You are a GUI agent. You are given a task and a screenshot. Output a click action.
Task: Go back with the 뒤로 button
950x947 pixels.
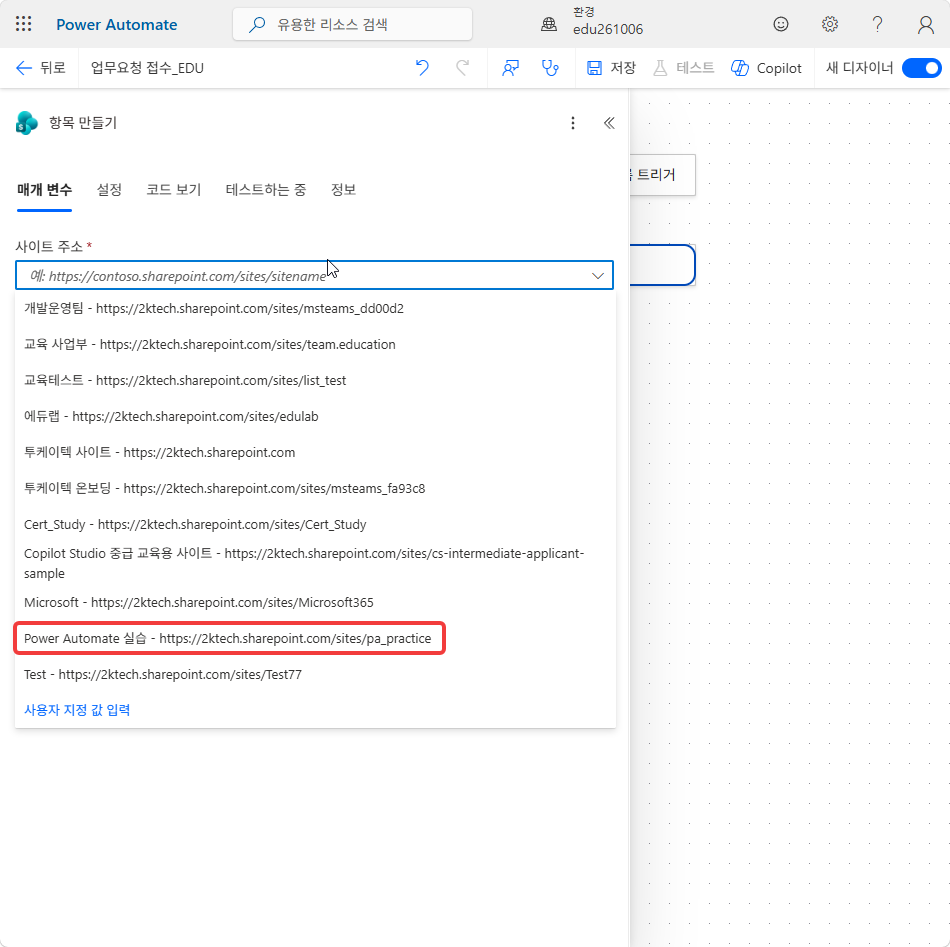click(41, 68)
